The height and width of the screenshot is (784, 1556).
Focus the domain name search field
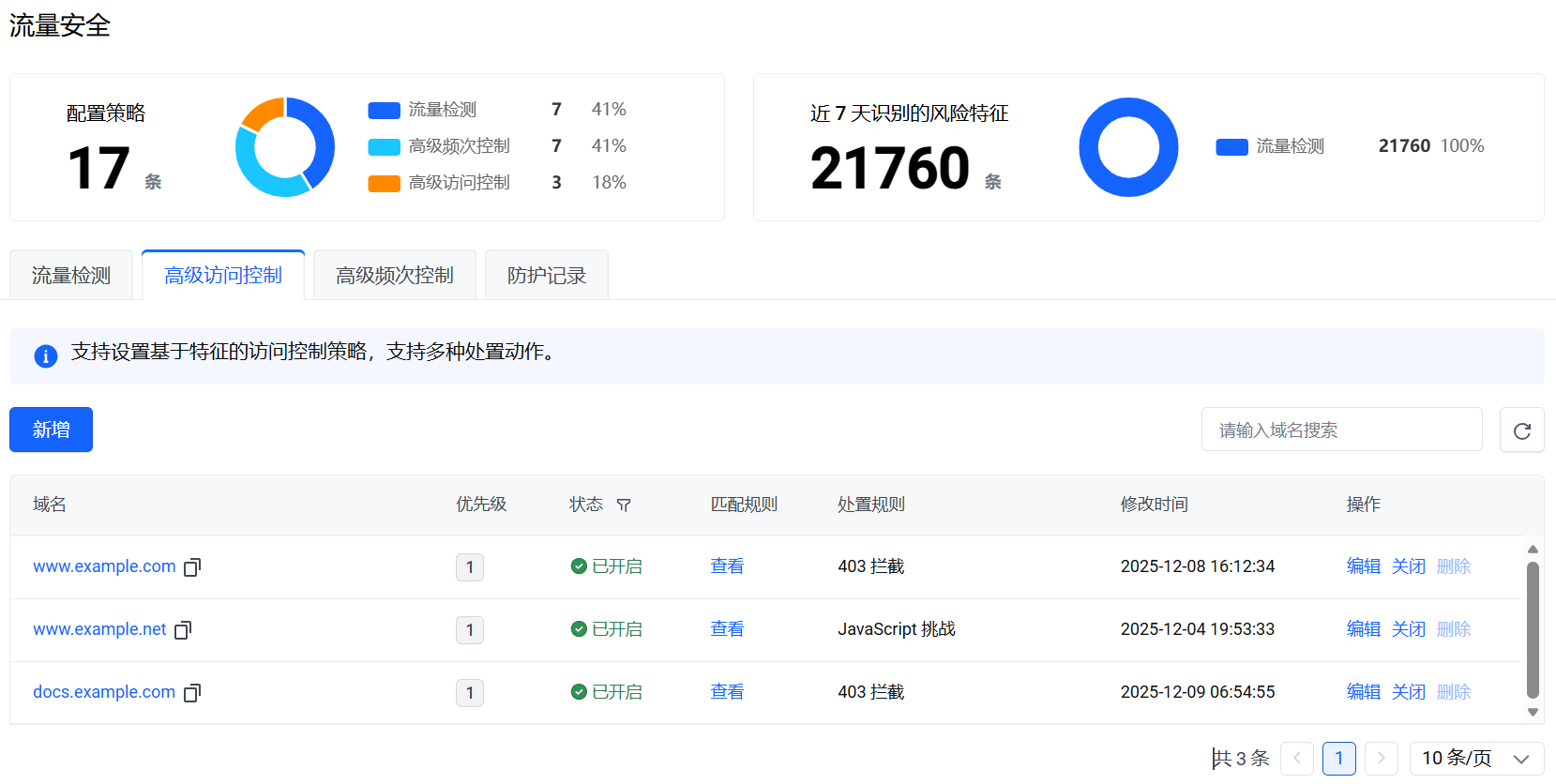[x=1341, y=430]
